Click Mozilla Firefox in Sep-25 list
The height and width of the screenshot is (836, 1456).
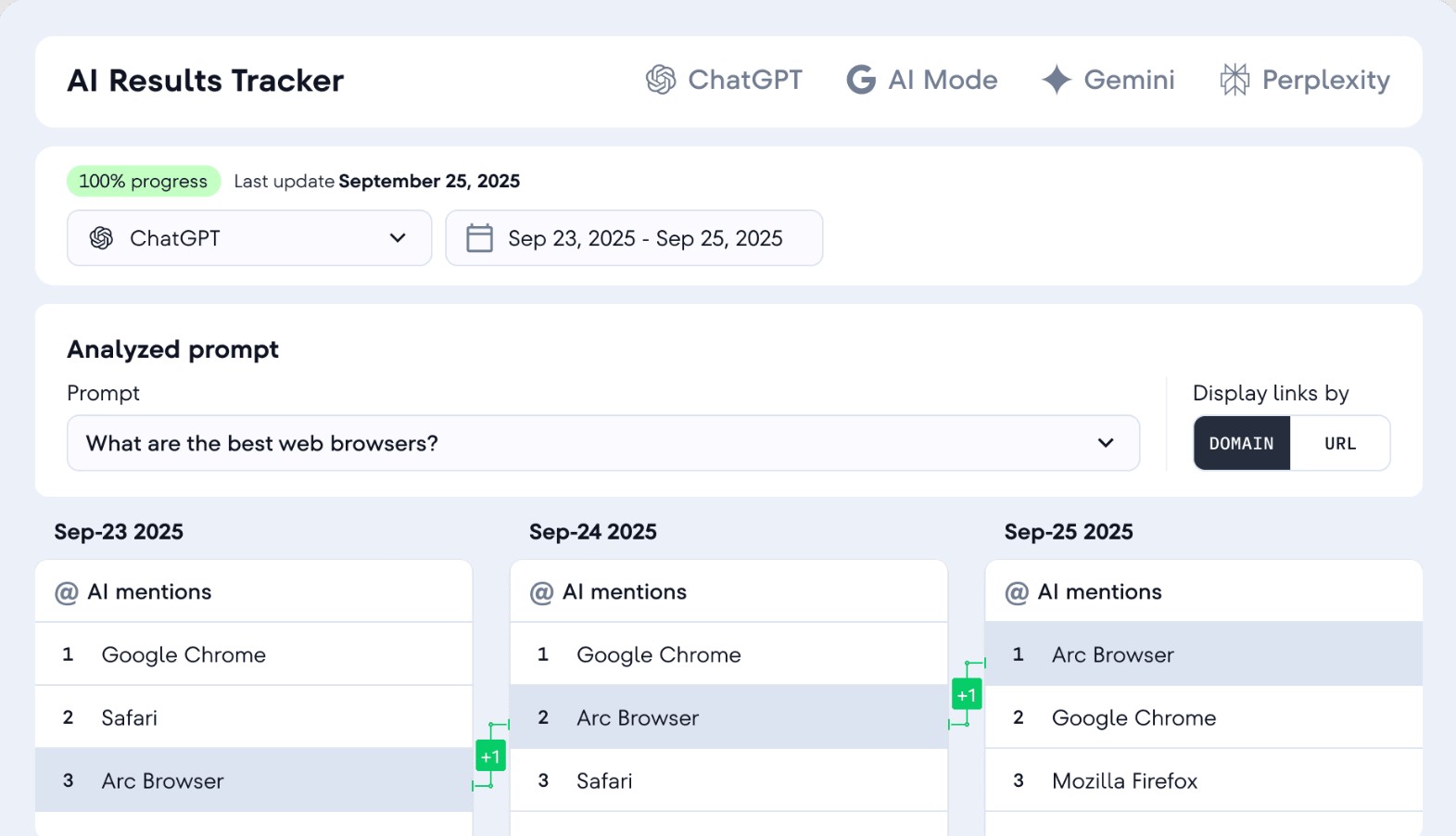[1124, 780]
